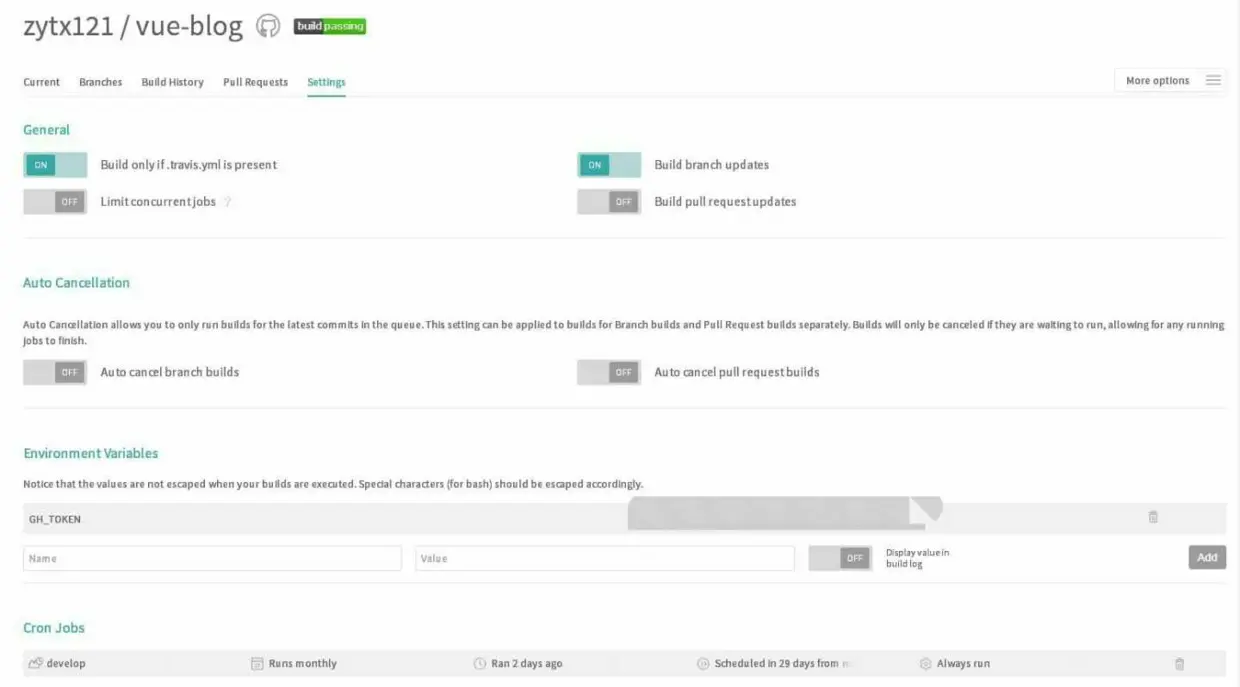Click the gear icon beside Always run
Viewport: 1240px width, 687px height.
click(925, 663)
